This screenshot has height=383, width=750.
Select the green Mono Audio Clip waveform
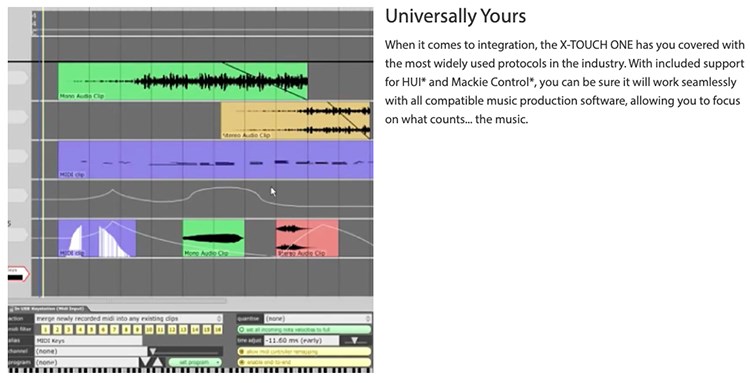183,81
